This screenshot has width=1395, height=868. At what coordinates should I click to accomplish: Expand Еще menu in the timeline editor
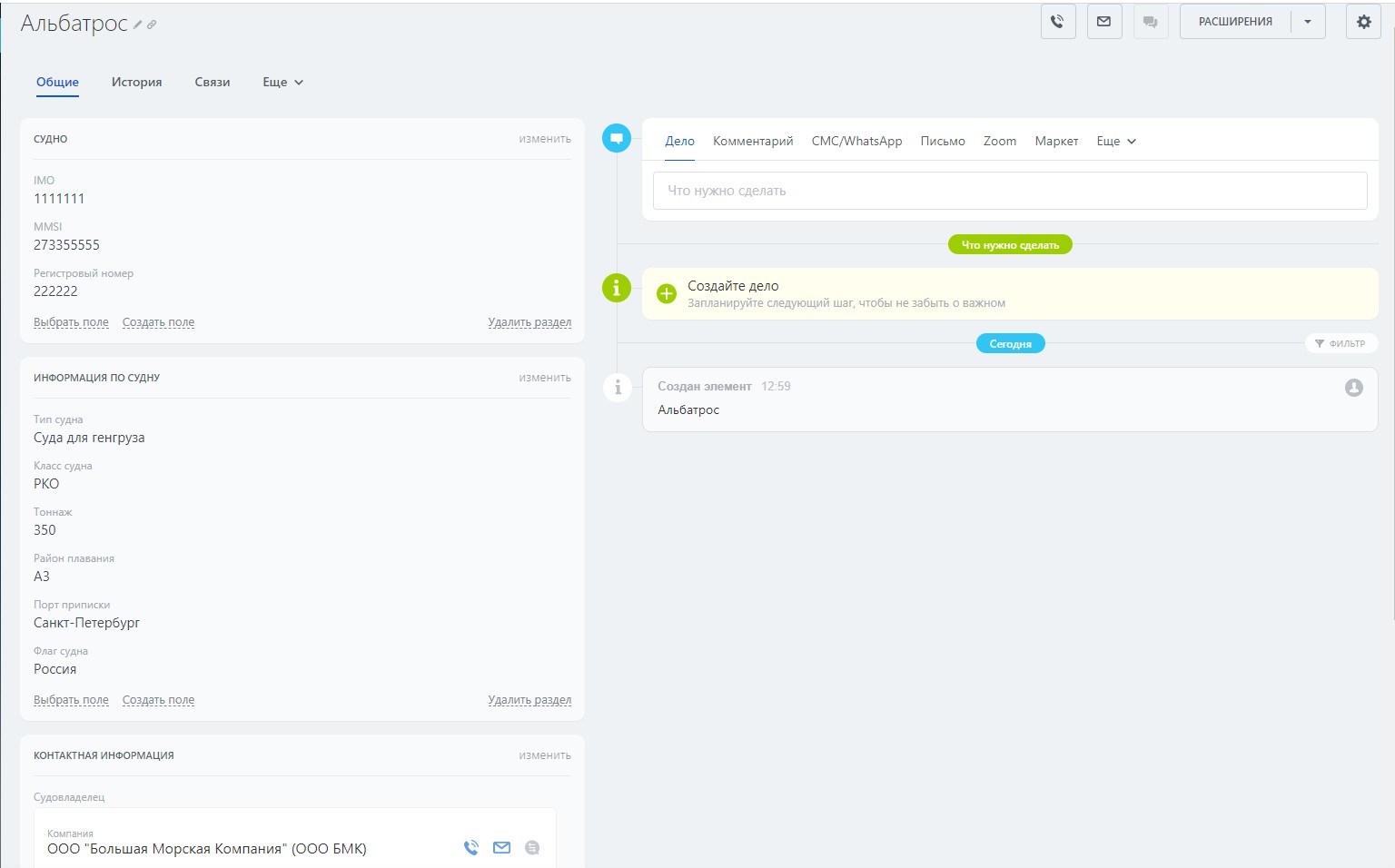click(x=1116, y=142)
